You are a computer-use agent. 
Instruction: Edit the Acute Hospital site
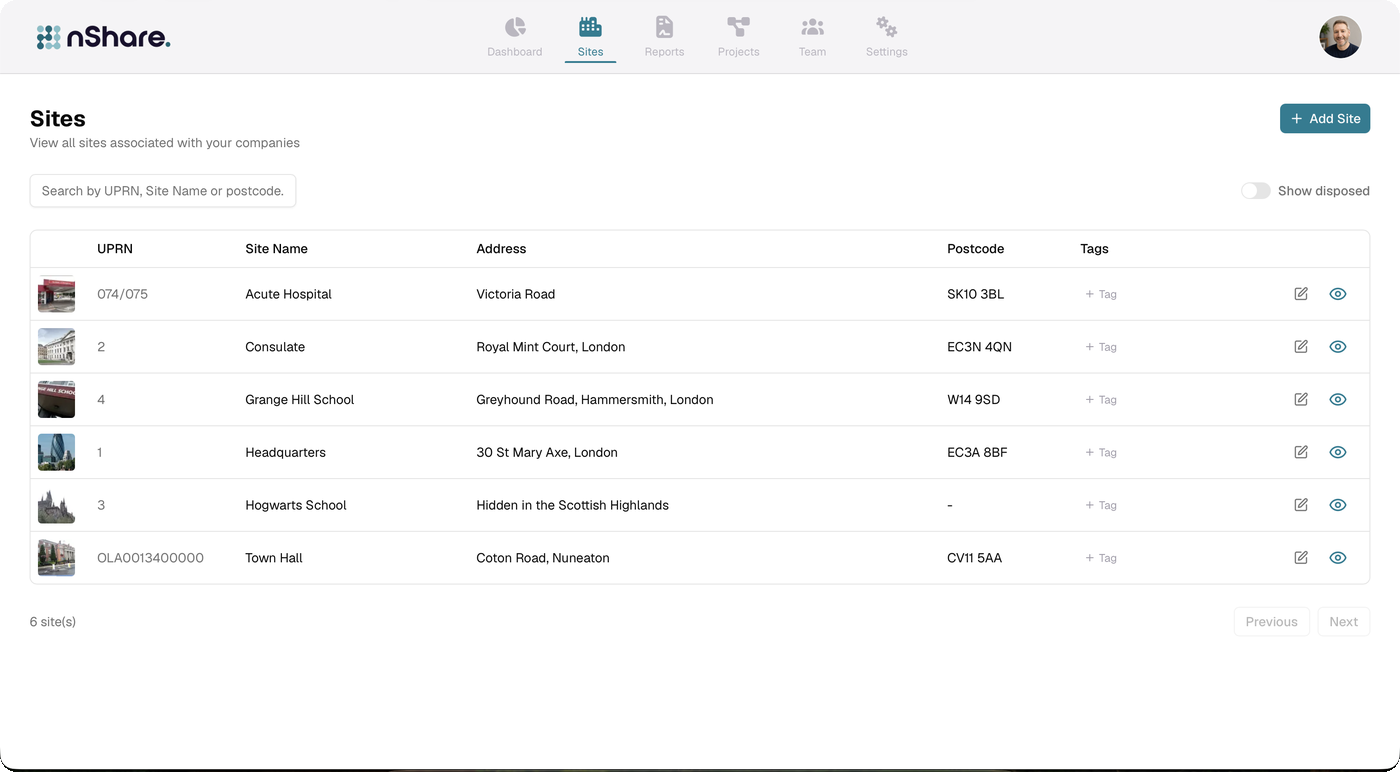tap(1301, 294)
